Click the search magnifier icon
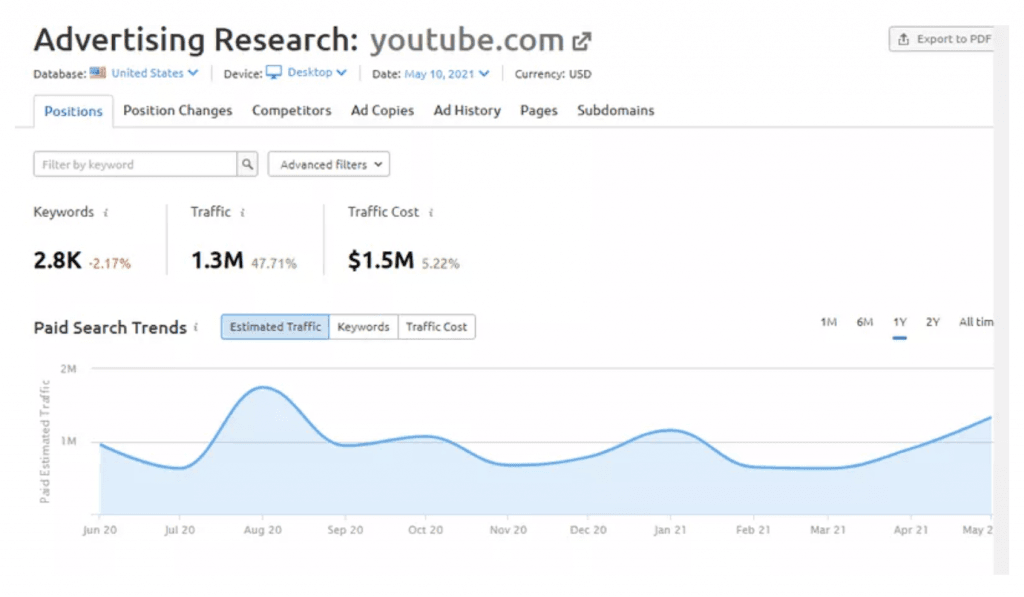Viewport: 1024px width, 597px height. tap(247, 165)
